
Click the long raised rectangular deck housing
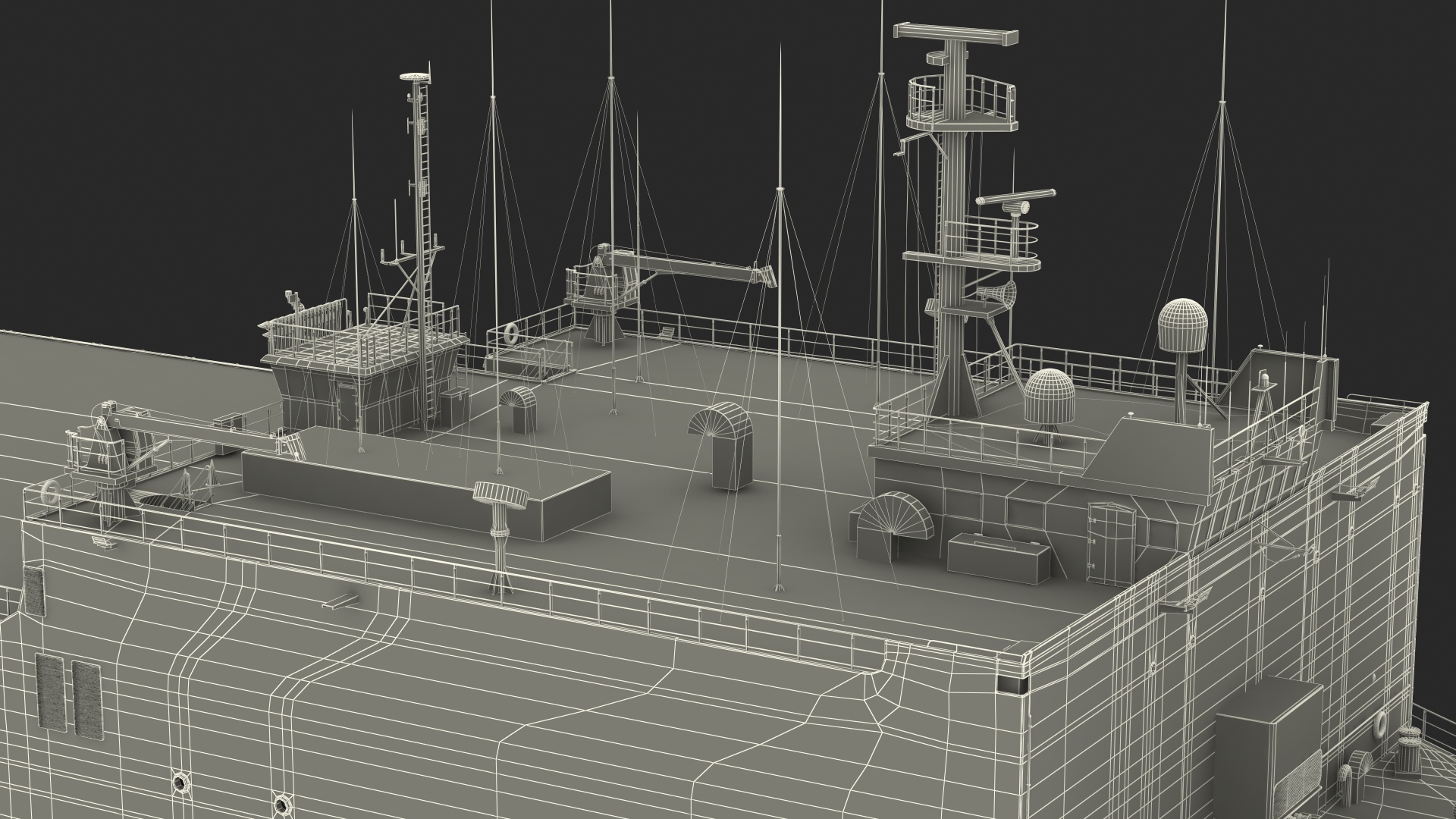click(x=426, y=482)
